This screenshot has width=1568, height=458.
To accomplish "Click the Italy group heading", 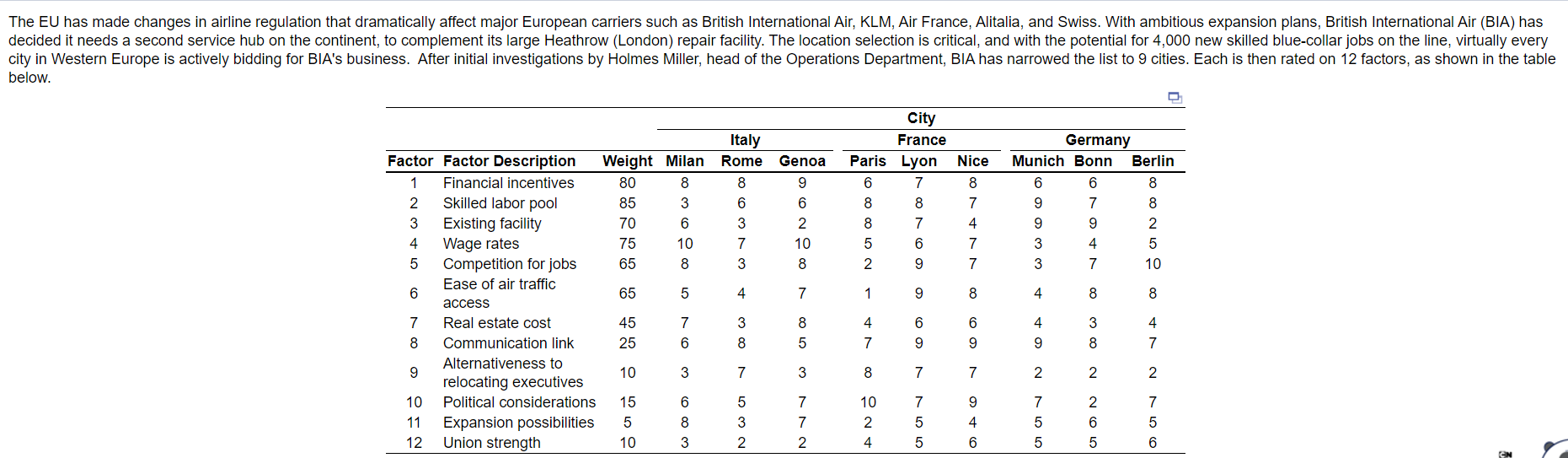I will [x=745, y=140].
